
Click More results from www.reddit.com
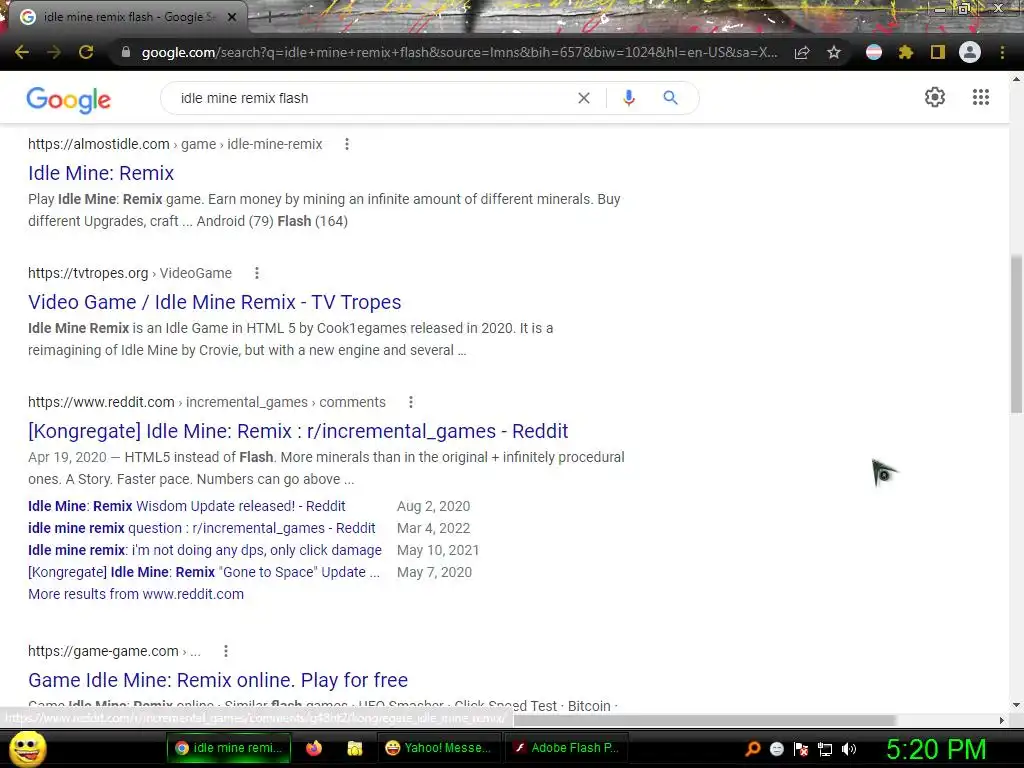click(x=136, y=594)
